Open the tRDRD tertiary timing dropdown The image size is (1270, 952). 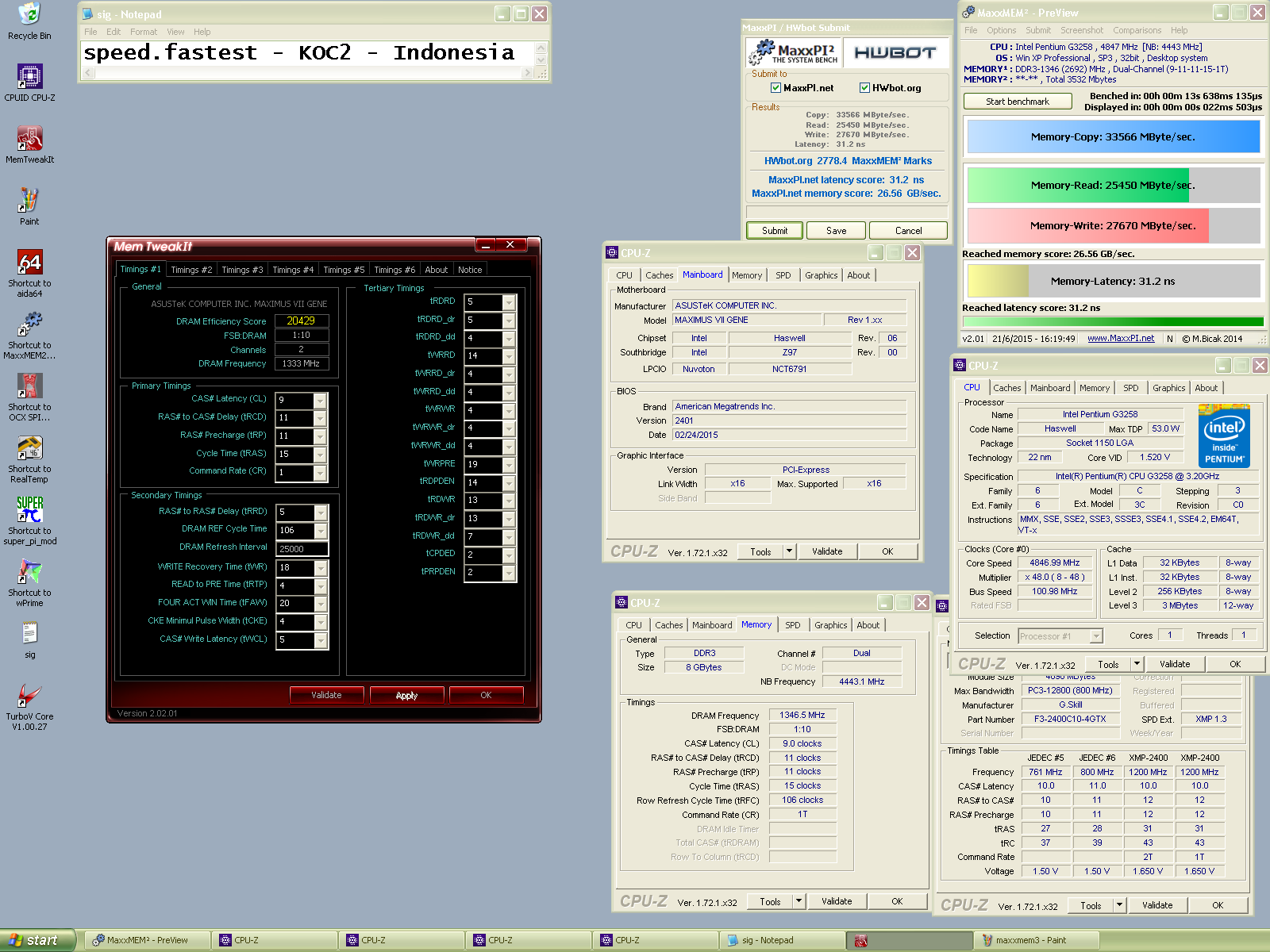509,302
